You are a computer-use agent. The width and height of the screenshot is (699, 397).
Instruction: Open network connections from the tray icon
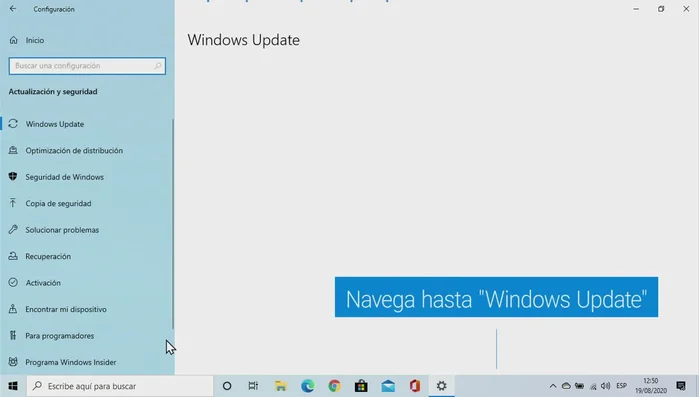coord(593,386)
